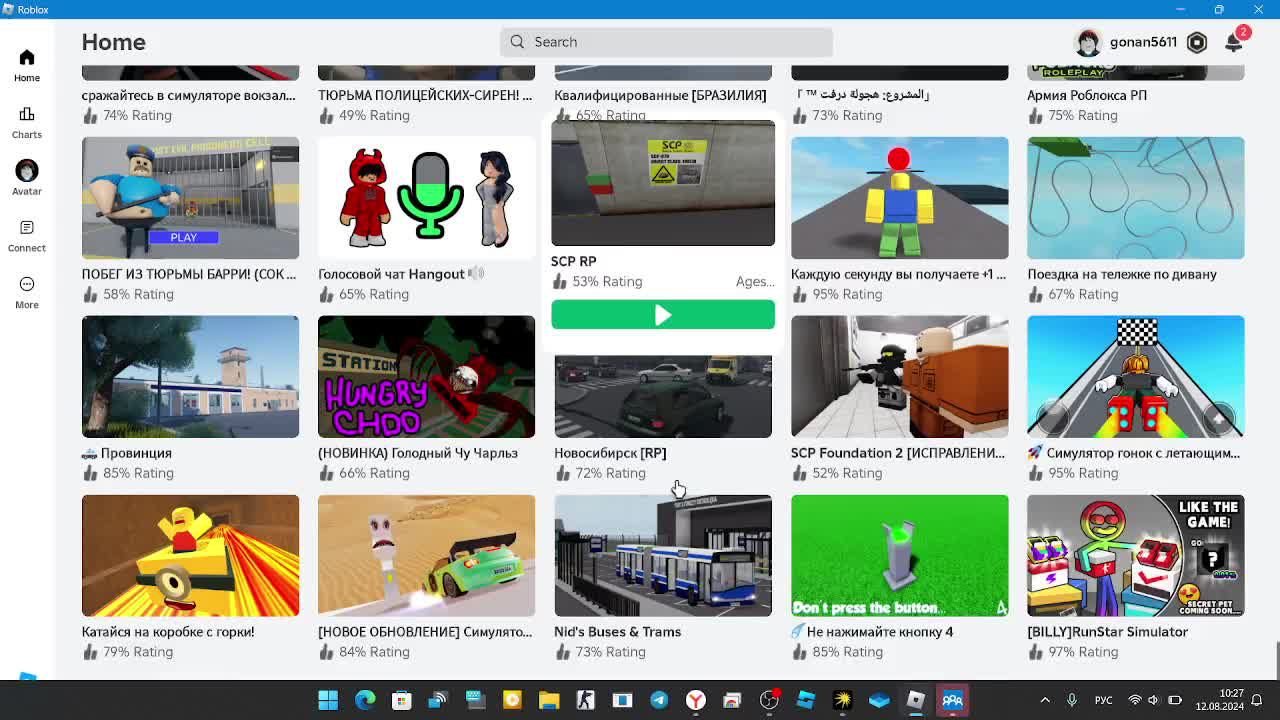The image size is (1280, 720).
Task: Click the Search field
Action: point(666,42)
